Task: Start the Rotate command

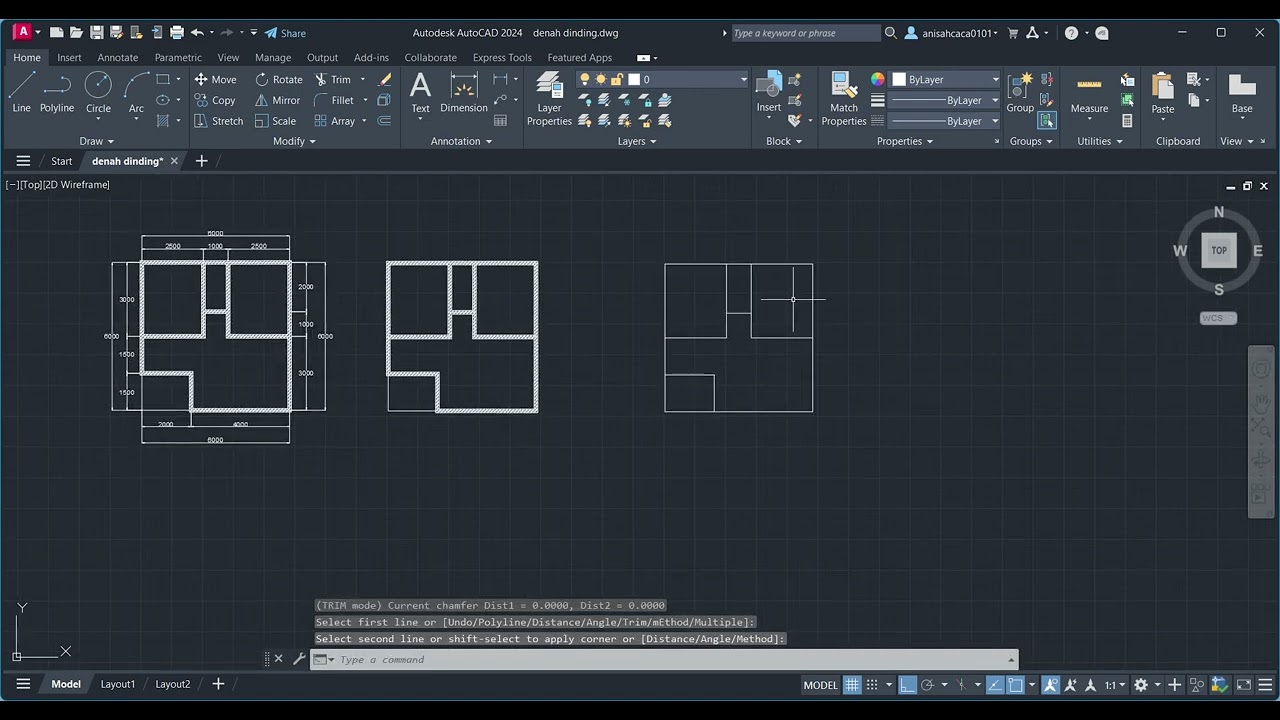Action: coord(278,79)
